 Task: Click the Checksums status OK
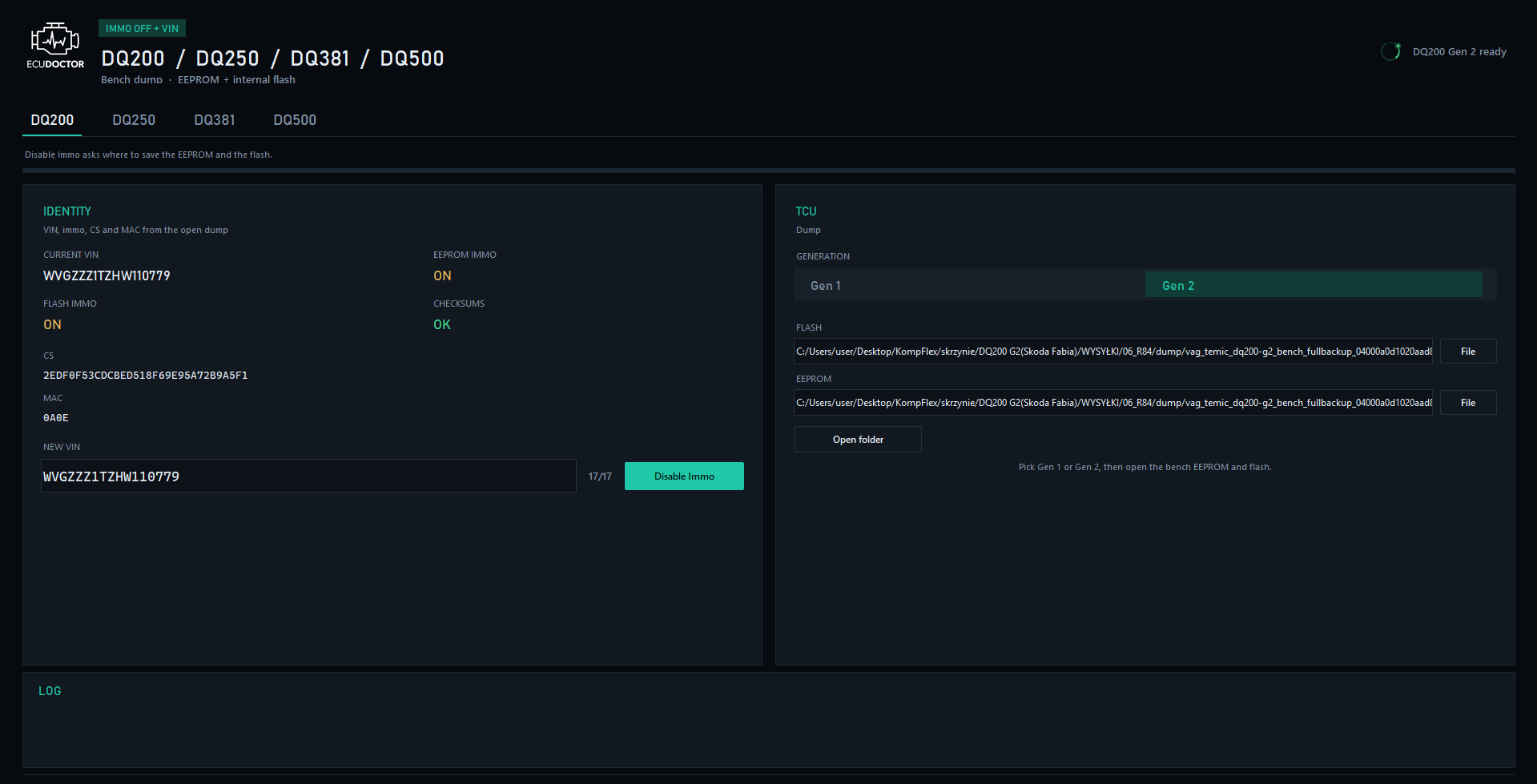tap(442, 325)
